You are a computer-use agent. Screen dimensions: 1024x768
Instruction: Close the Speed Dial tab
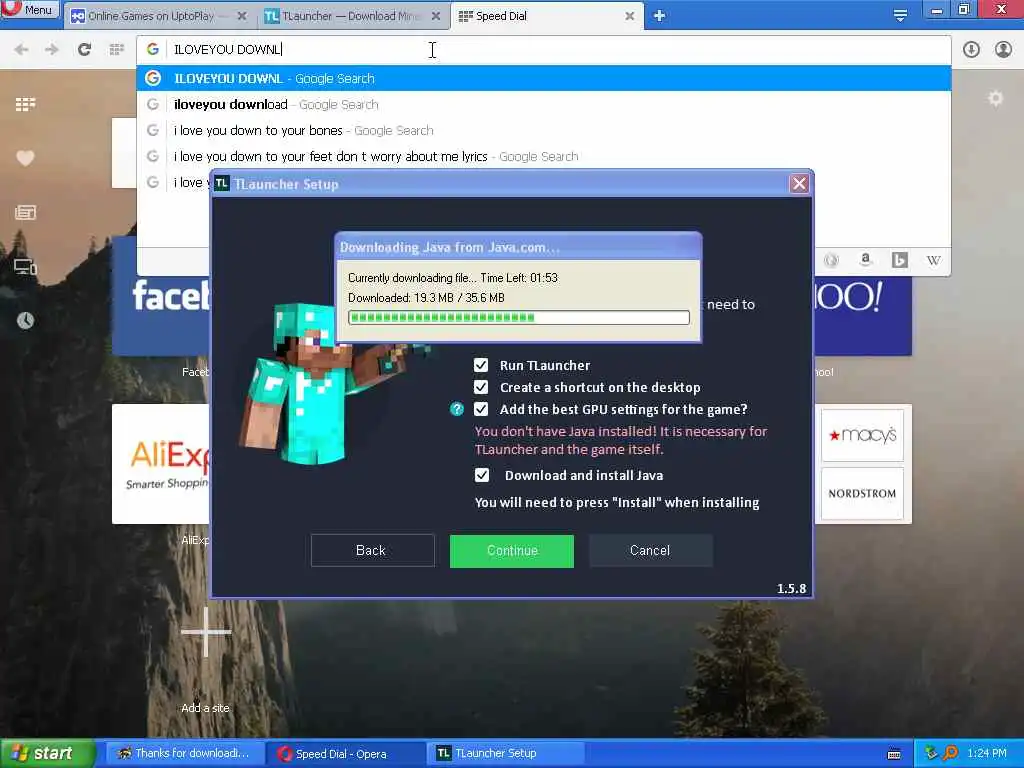[630, 16]
